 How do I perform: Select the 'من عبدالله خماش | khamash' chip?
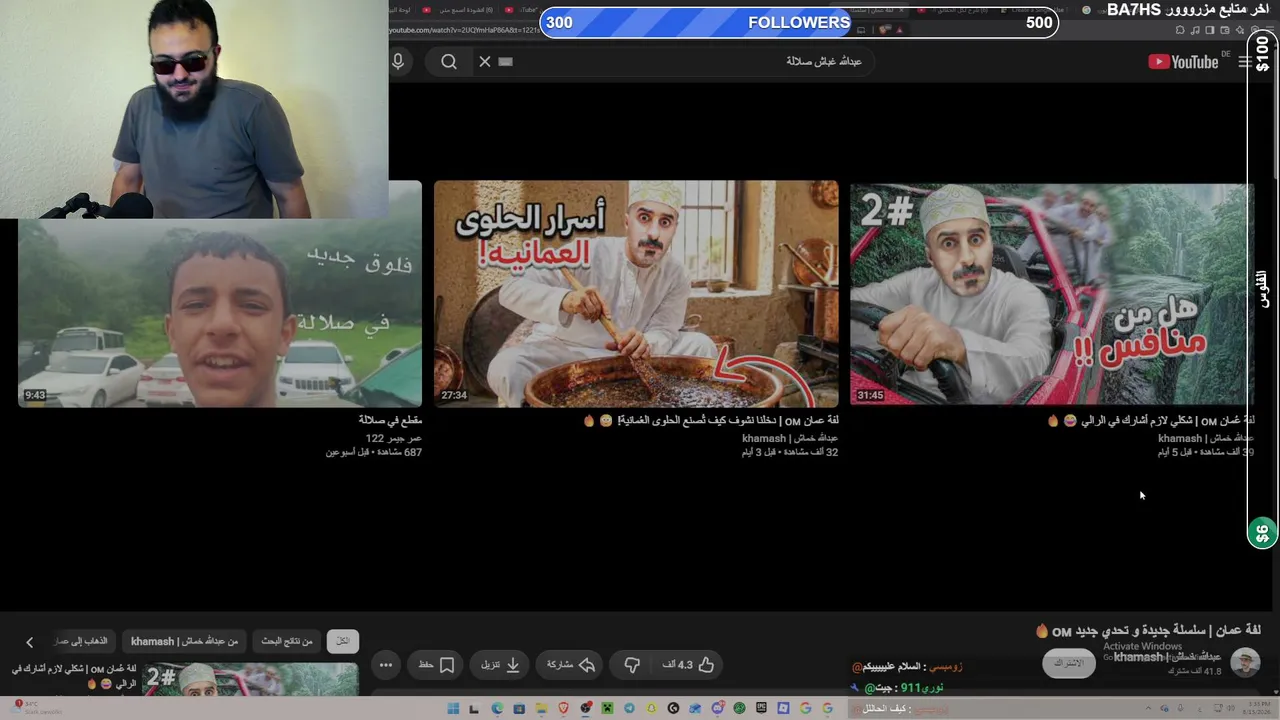pyautogui.click(x=184, y=641)
